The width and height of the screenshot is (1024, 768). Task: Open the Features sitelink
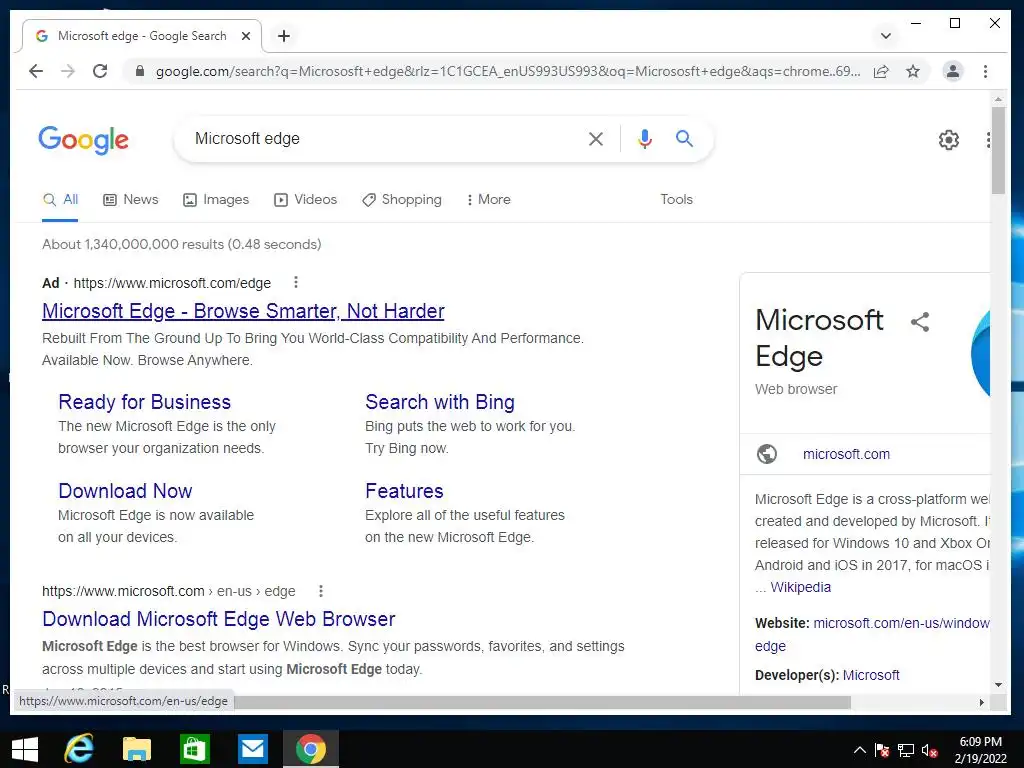tap(404, 490)
